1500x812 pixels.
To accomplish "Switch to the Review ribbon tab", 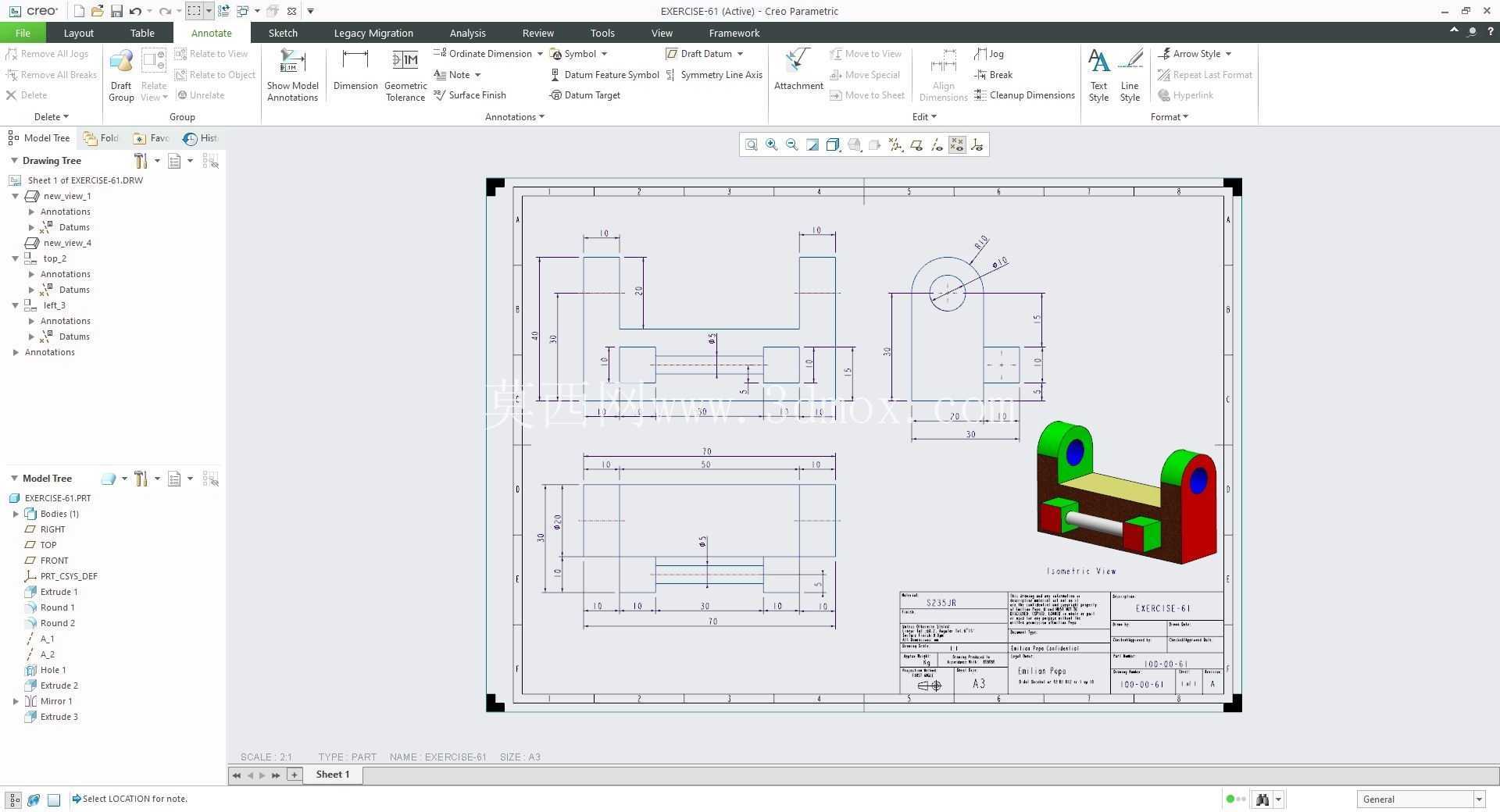I will click(537, 33).
